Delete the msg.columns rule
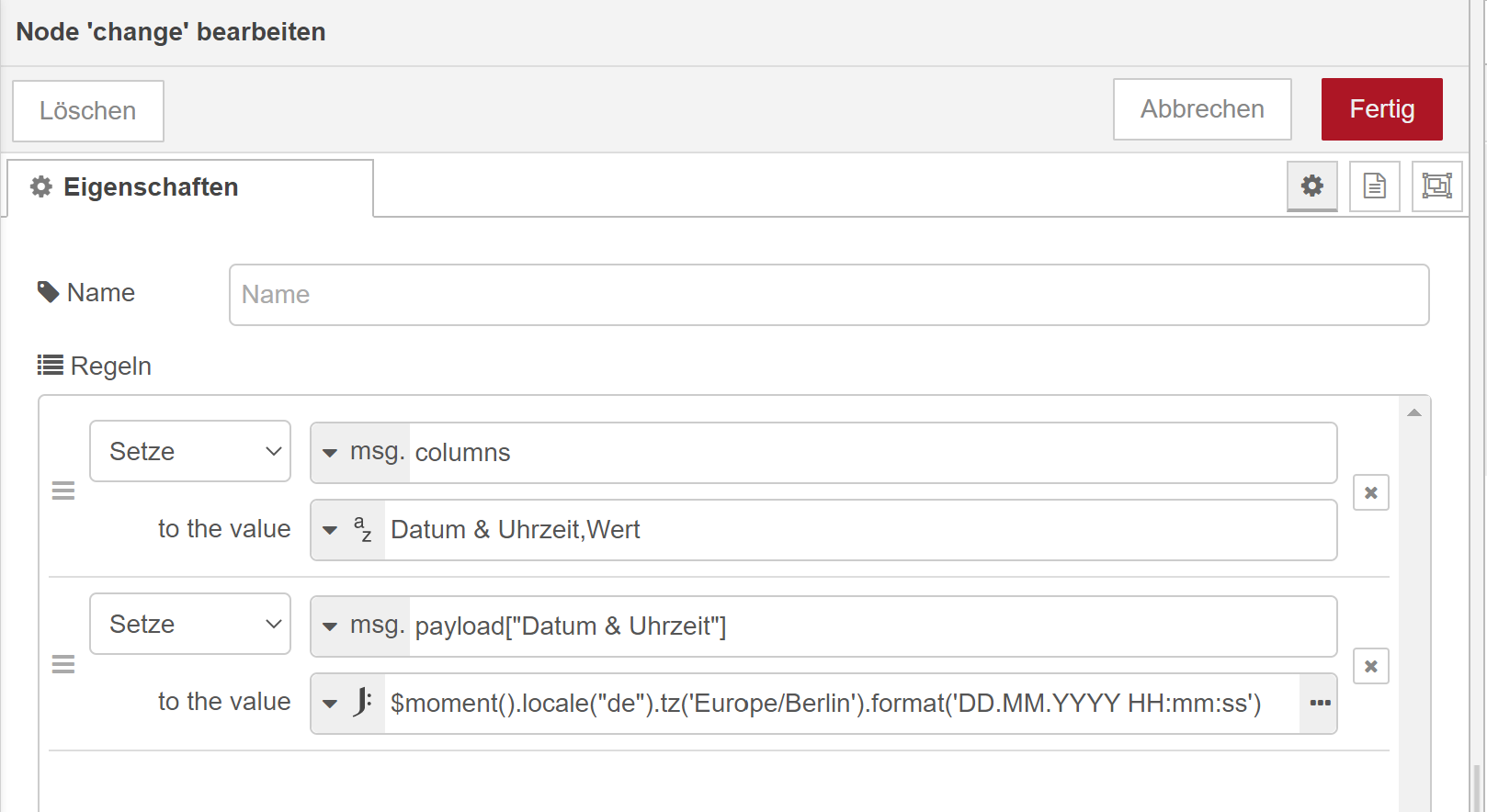The width and height of the screenshot is (1487, 812). point(1370,493)
